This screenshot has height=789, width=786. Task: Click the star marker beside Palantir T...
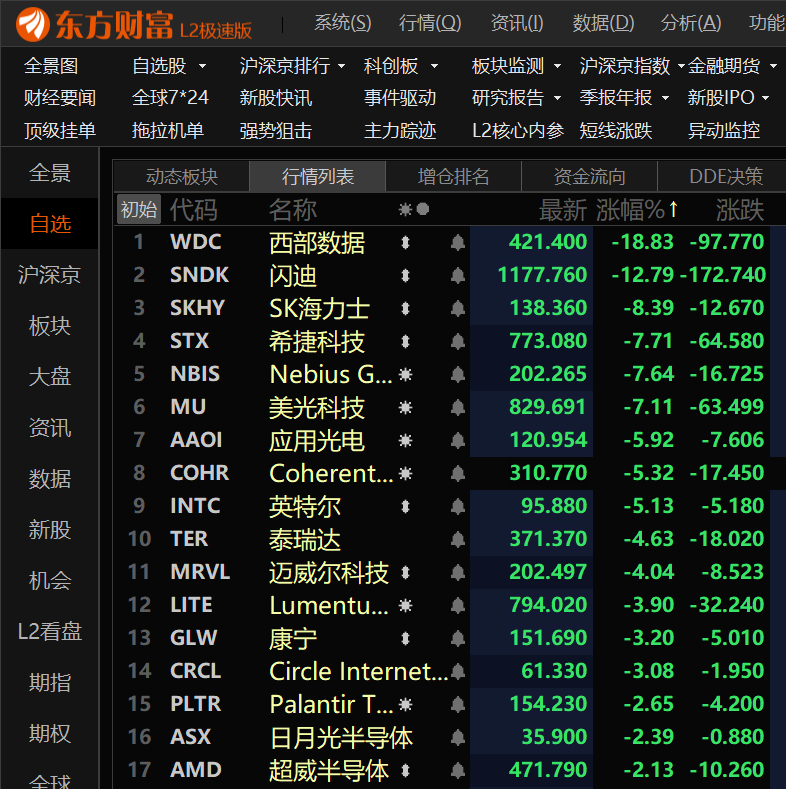(x=405, y=704)
